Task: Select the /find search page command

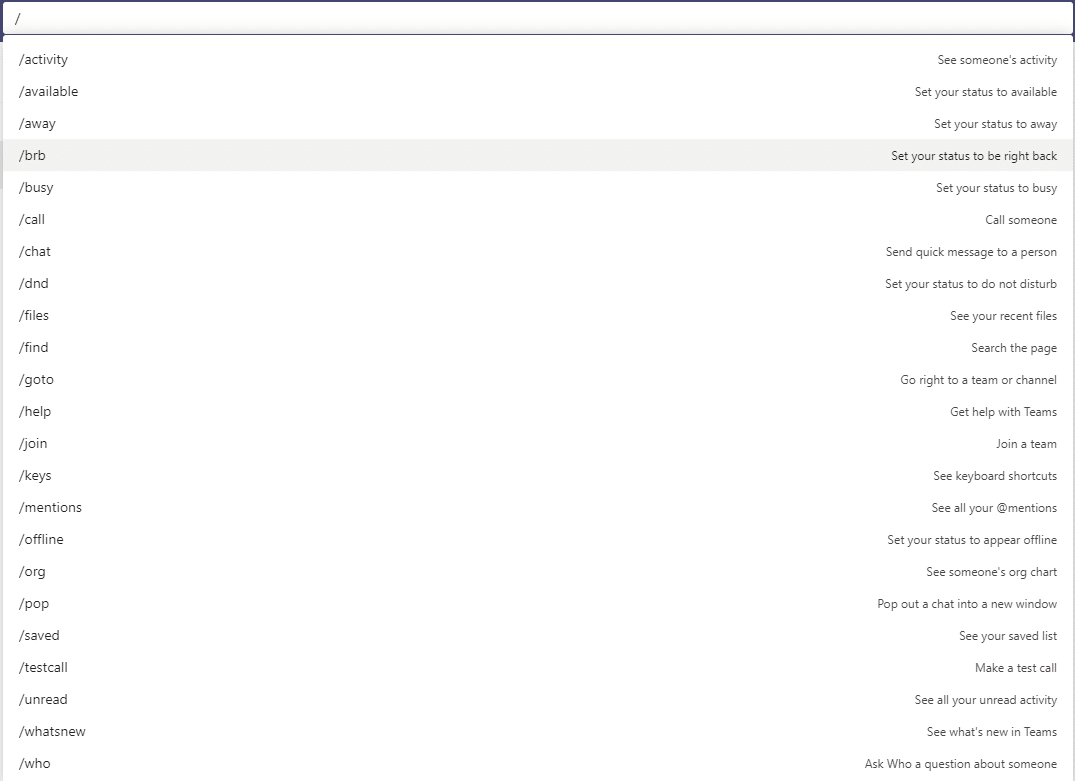Action: [34, 348]
